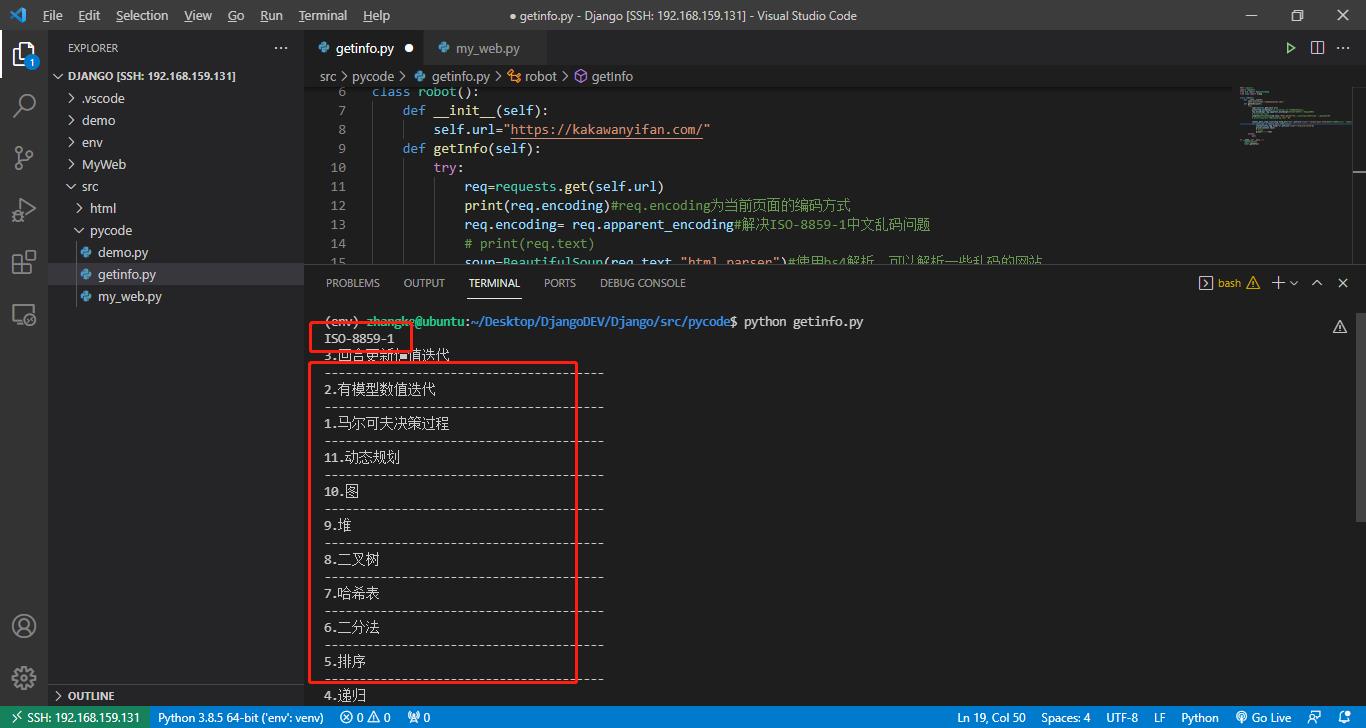This screenshot has height=728, width=1366.
Task: Open the Help menu
Action: [x=376, y=15]
